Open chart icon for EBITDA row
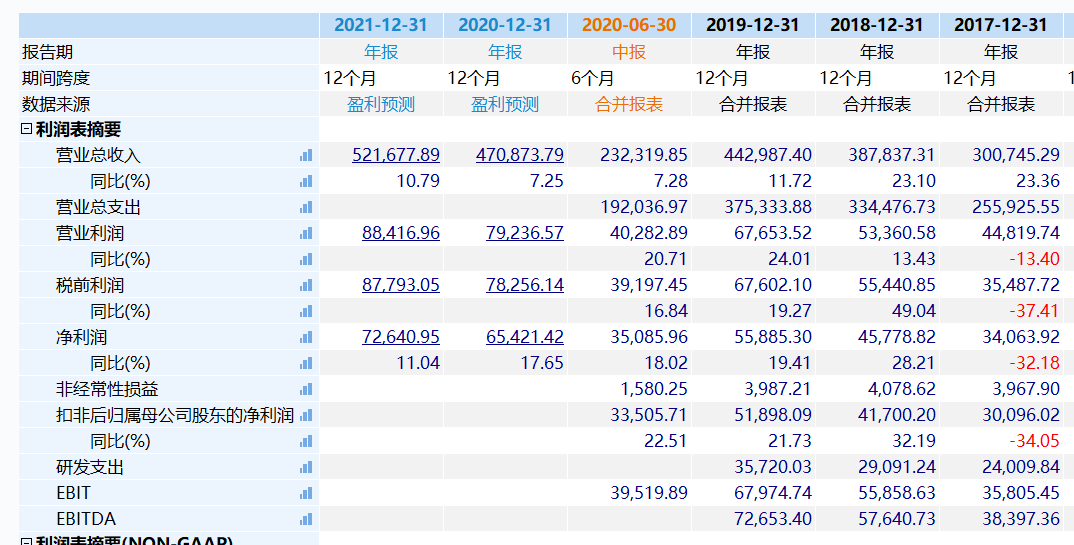This screenshot has width=1074, height=545. pyautogui.click(x=306, y=520)
